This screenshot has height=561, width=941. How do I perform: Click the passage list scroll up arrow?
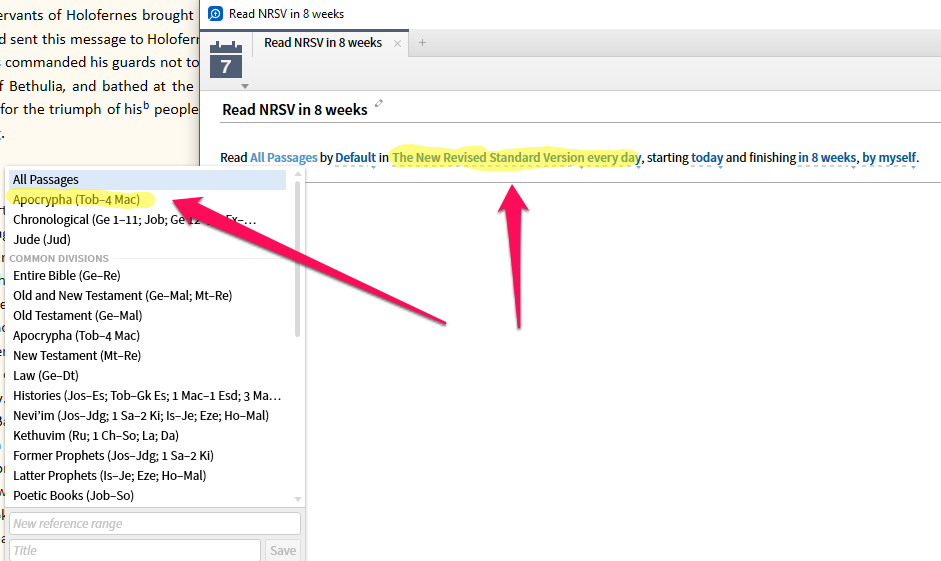point(298,174)
